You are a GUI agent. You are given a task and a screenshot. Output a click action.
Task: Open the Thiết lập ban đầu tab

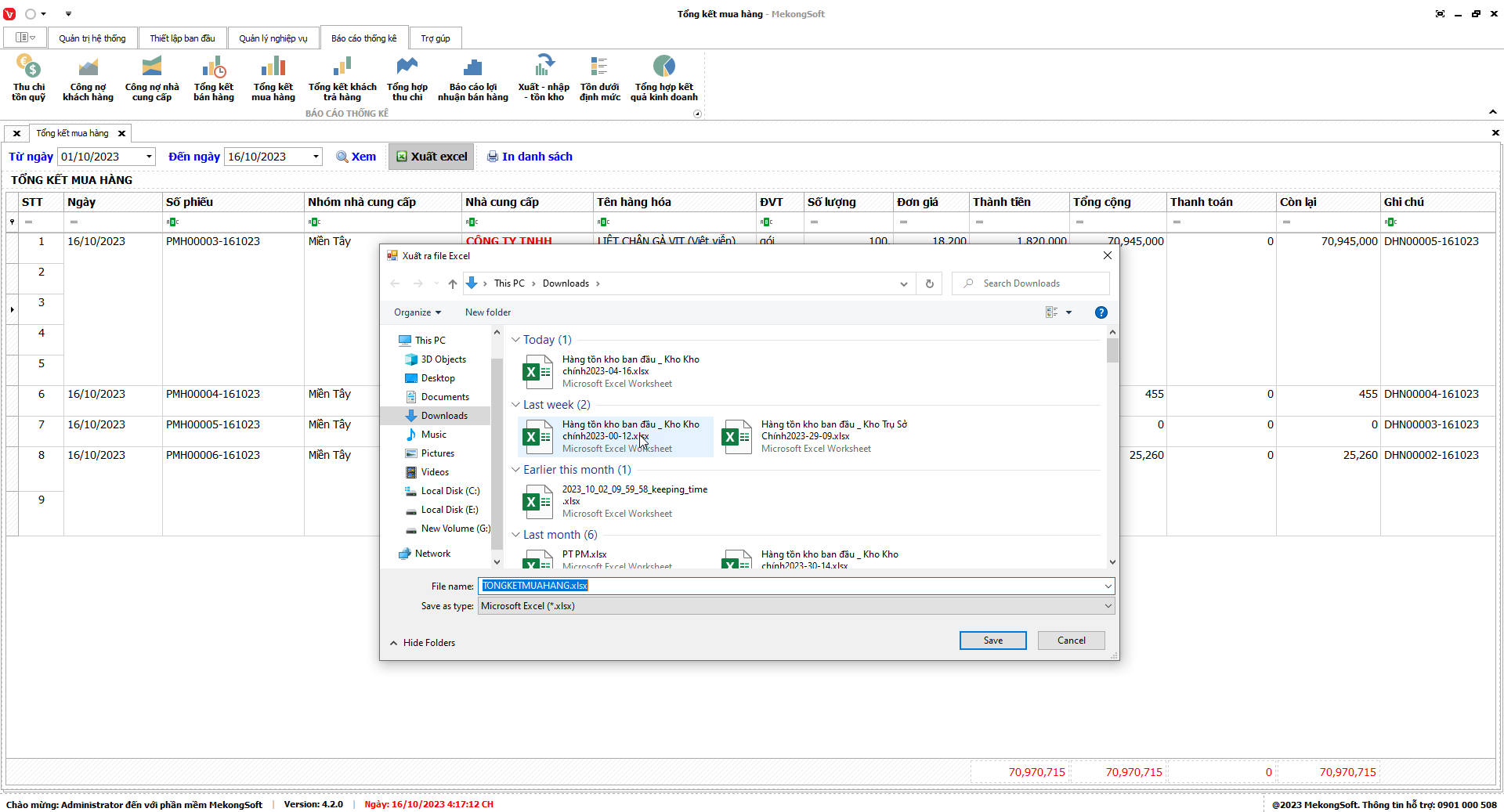183,38
